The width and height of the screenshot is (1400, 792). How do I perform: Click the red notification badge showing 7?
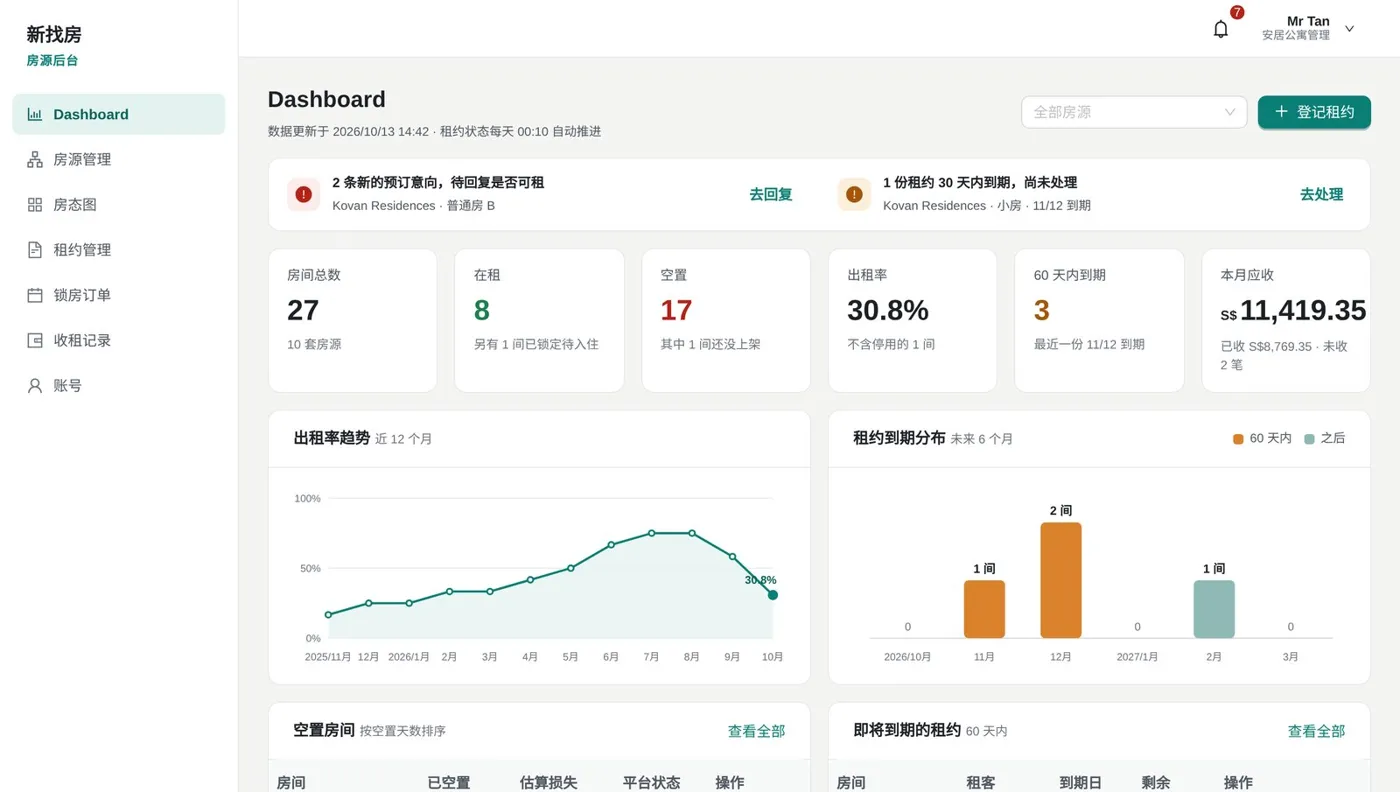coord(1237,12)
